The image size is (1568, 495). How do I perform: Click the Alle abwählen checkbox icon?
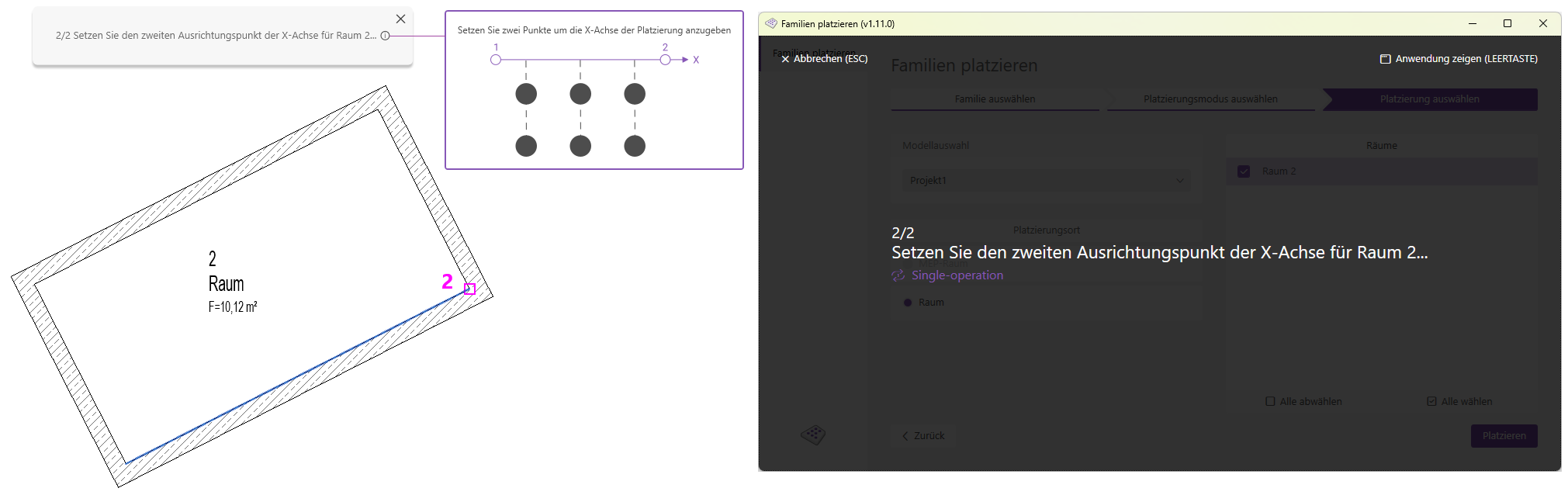click(x=1270, y=402)
